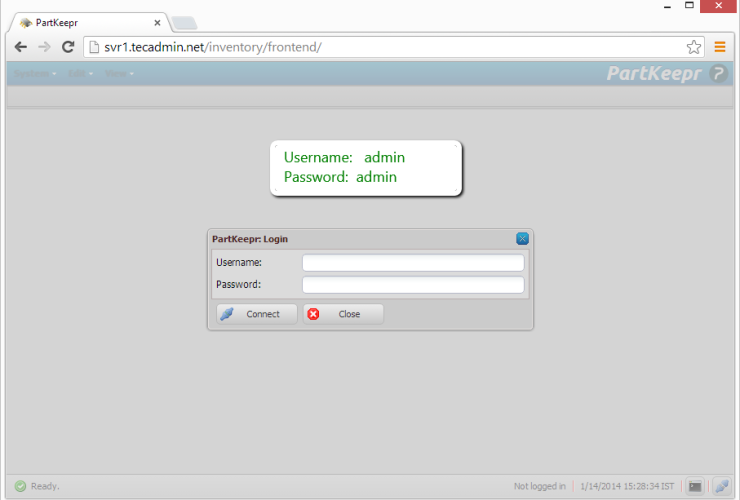Click the connection plug icon in status bar
The height and width of the screenshot is (500, 740).
coord(721,486)
